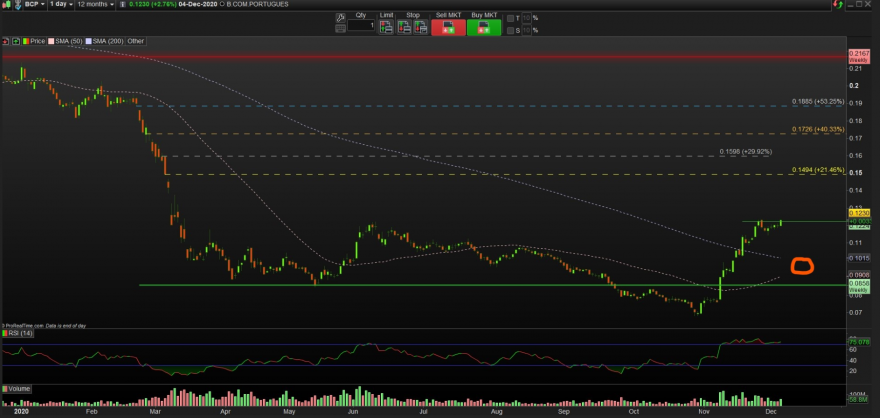The height and width of the screenshot is (418, 880).
Task: Select the SMA (200) indicator tab
Action: coord(105,41)
